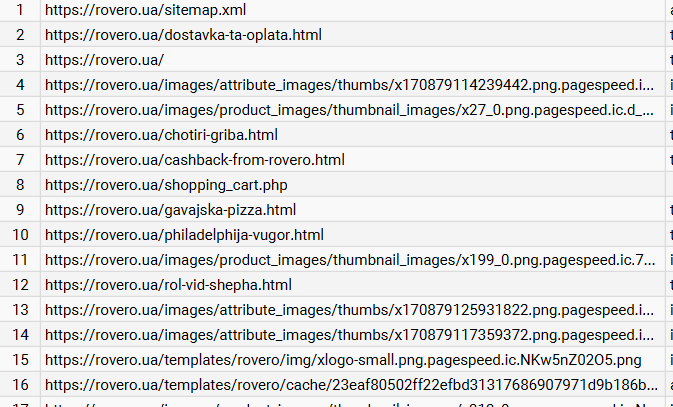
Task: Select the gavajska-pizza.html URL cell
Action: tap(170, 210)
